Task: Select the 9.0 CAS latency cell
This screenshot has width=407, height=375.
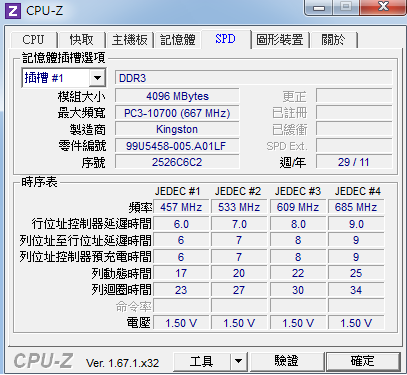Action: 356,224
